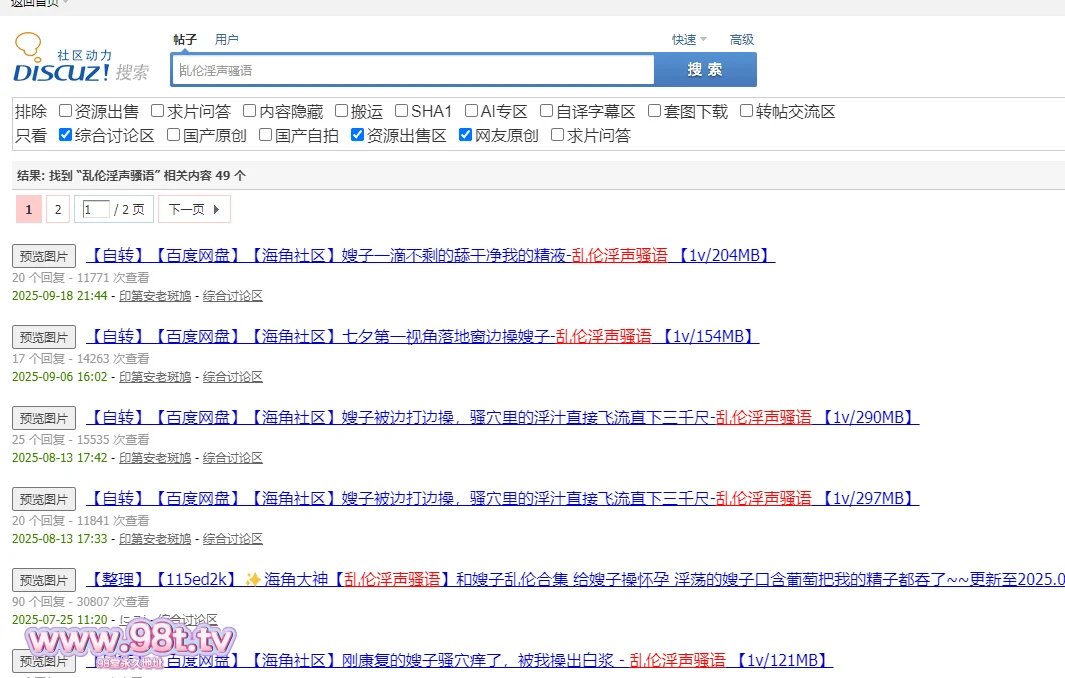
Task: Click the Discuz! logo
Action: (x=80, y=59)
